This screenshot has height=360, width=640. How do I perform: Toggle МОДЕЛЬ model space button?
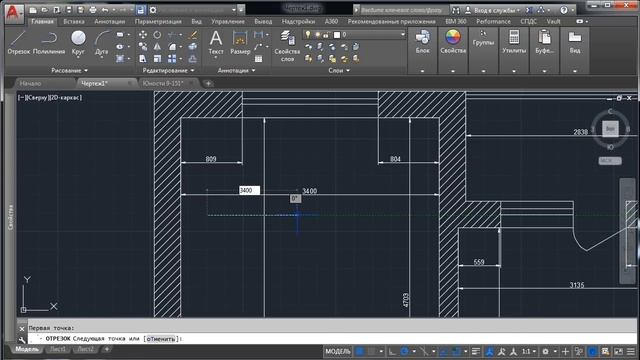[x=338, y=351]
